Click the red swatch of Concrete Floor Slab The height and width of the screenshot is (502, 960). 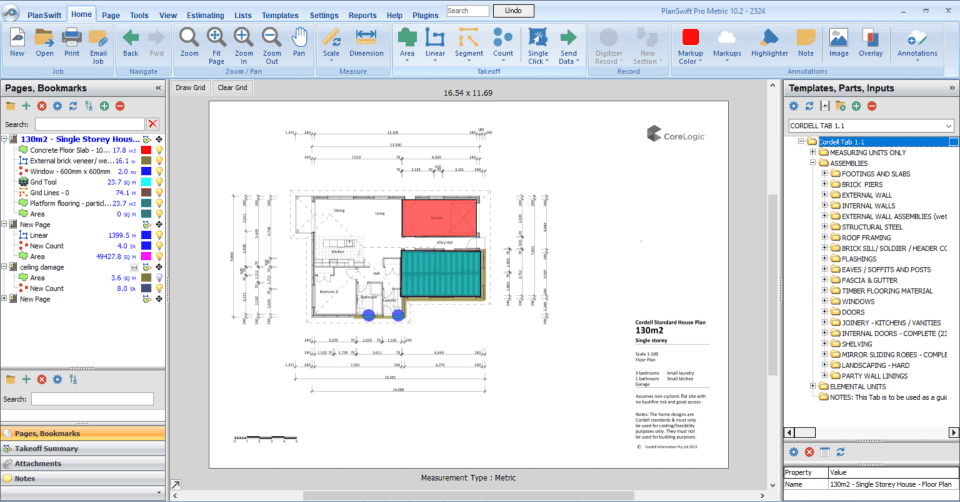point(146,150)
